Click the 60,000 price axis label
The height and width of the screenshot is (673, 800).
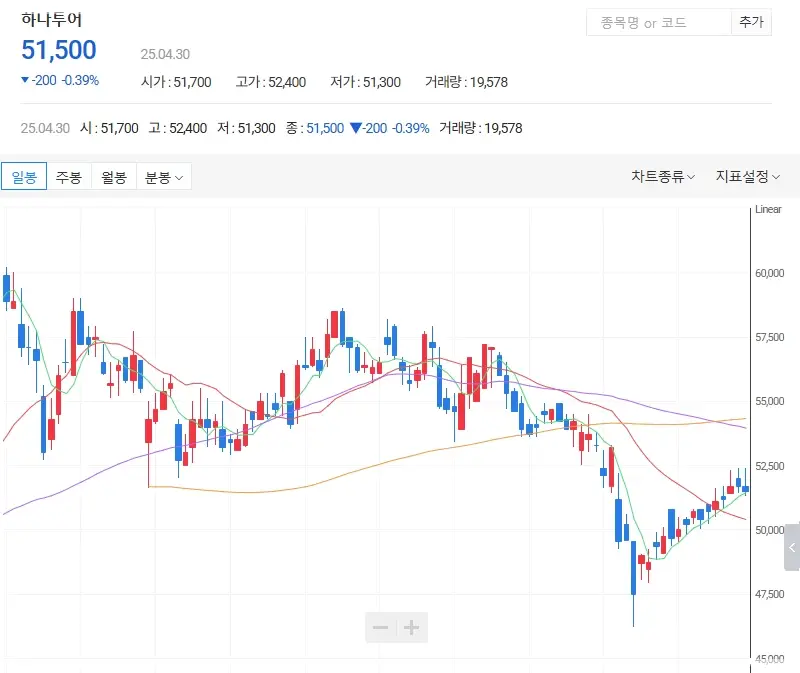click(x=769, y=273)
